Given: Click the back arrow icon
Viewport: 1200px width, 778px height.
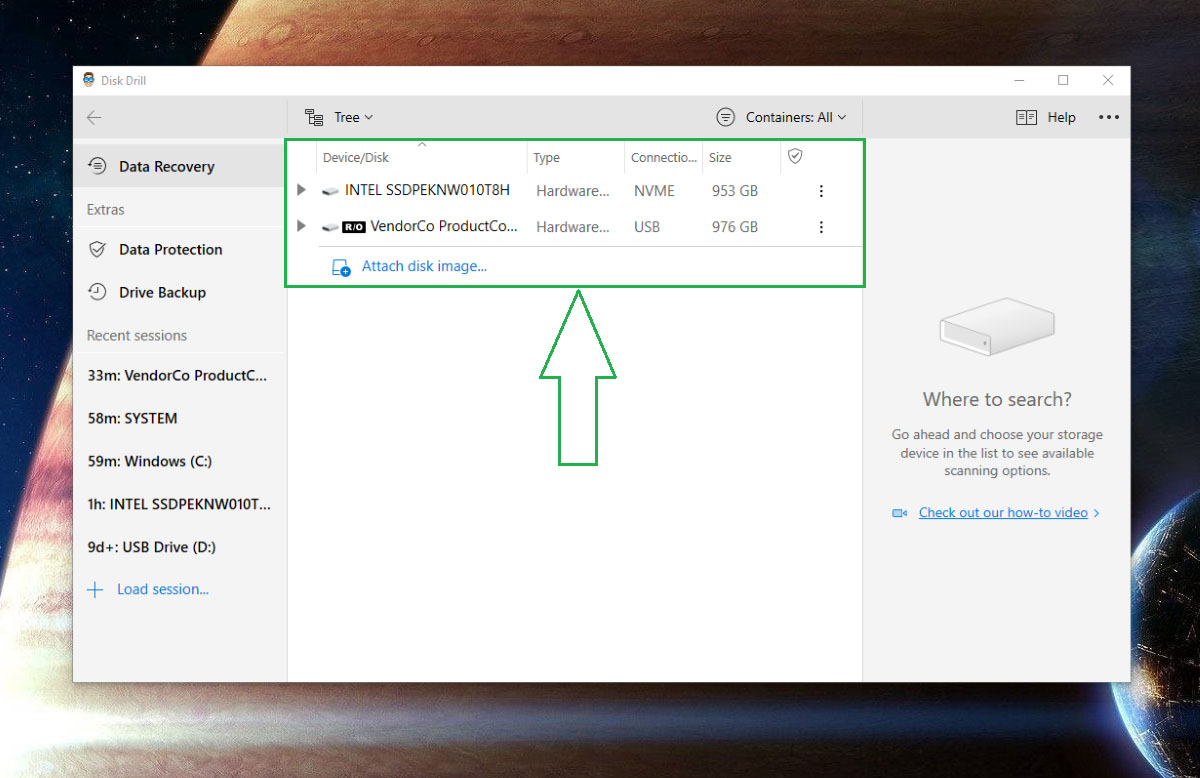Looking at the screenshot, I should (94, 117).
